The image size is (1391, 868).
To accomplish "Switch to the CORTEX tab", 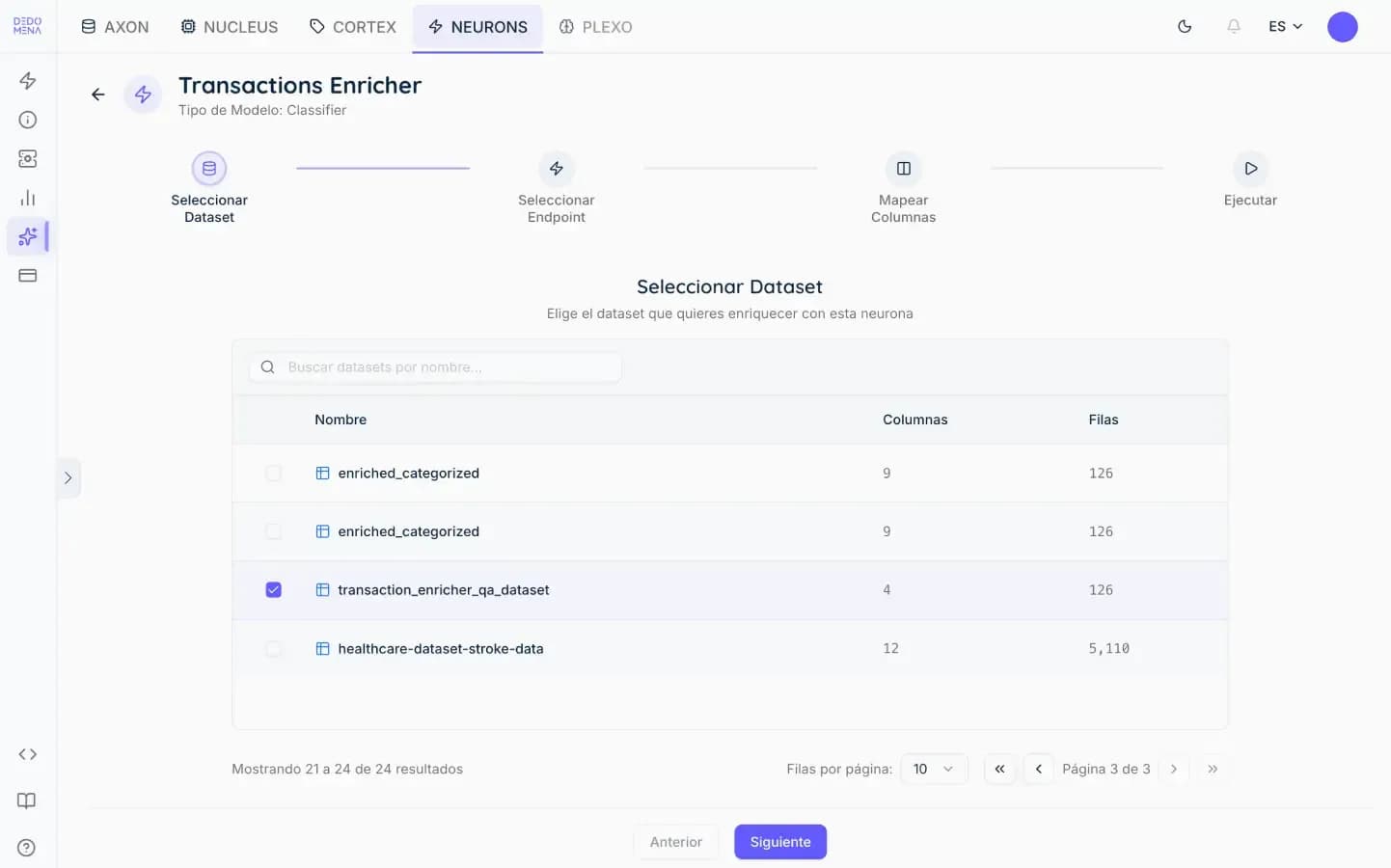I will (353, 27).
